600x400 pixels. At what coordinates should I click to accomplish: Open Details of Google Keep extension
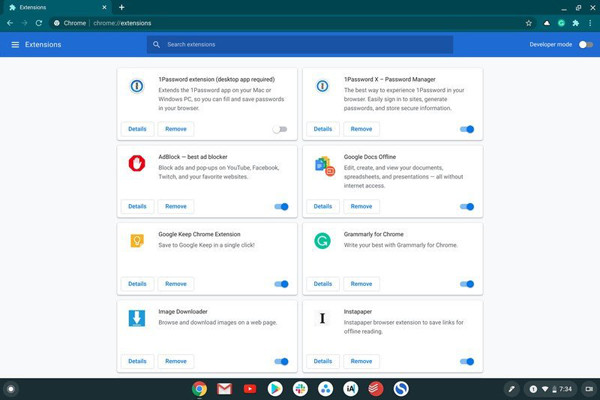pos(137,284)
